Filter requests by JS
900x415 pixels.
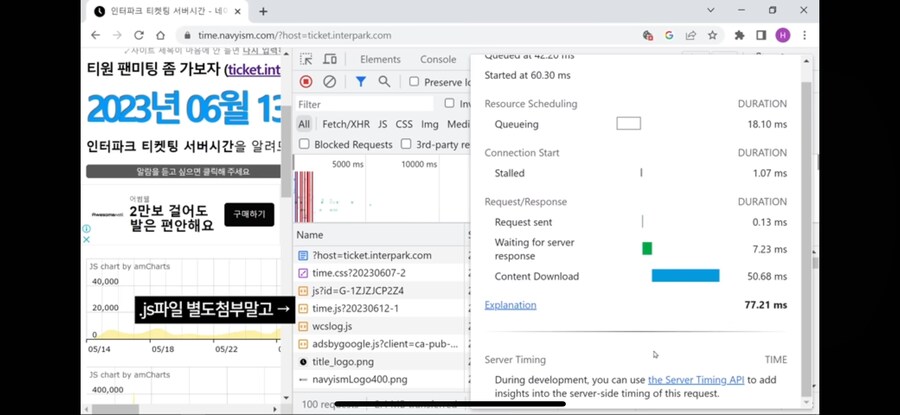click(382, 124)
